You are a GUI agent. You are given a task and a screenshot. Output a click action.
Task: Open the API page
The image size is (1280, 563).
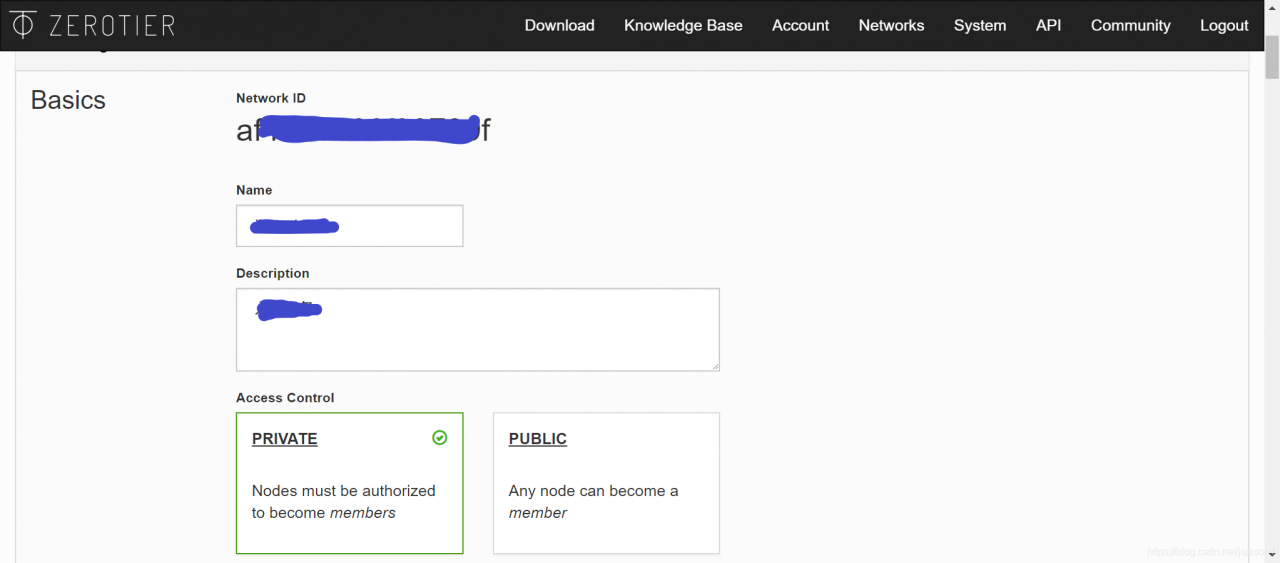click(x=1048, y=26)
